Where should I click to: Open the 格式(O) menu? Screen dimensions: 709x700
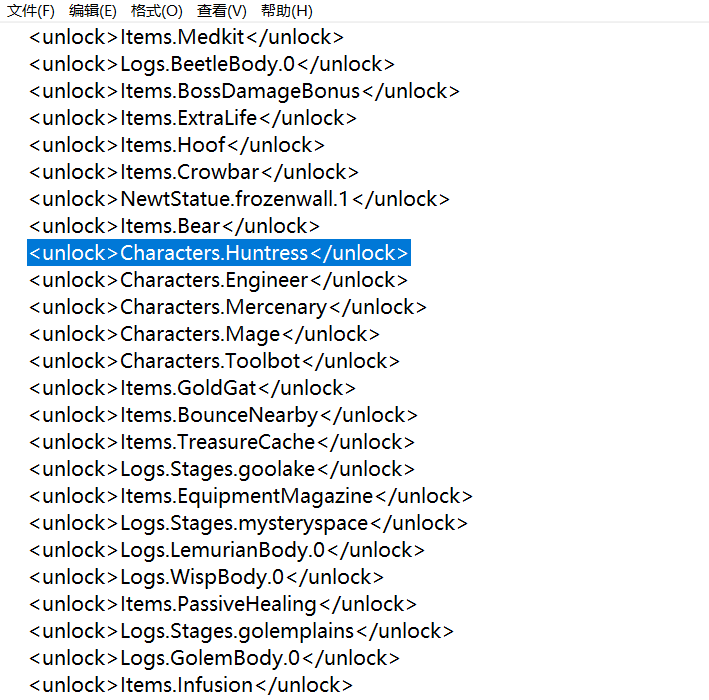tap(156, 10)
